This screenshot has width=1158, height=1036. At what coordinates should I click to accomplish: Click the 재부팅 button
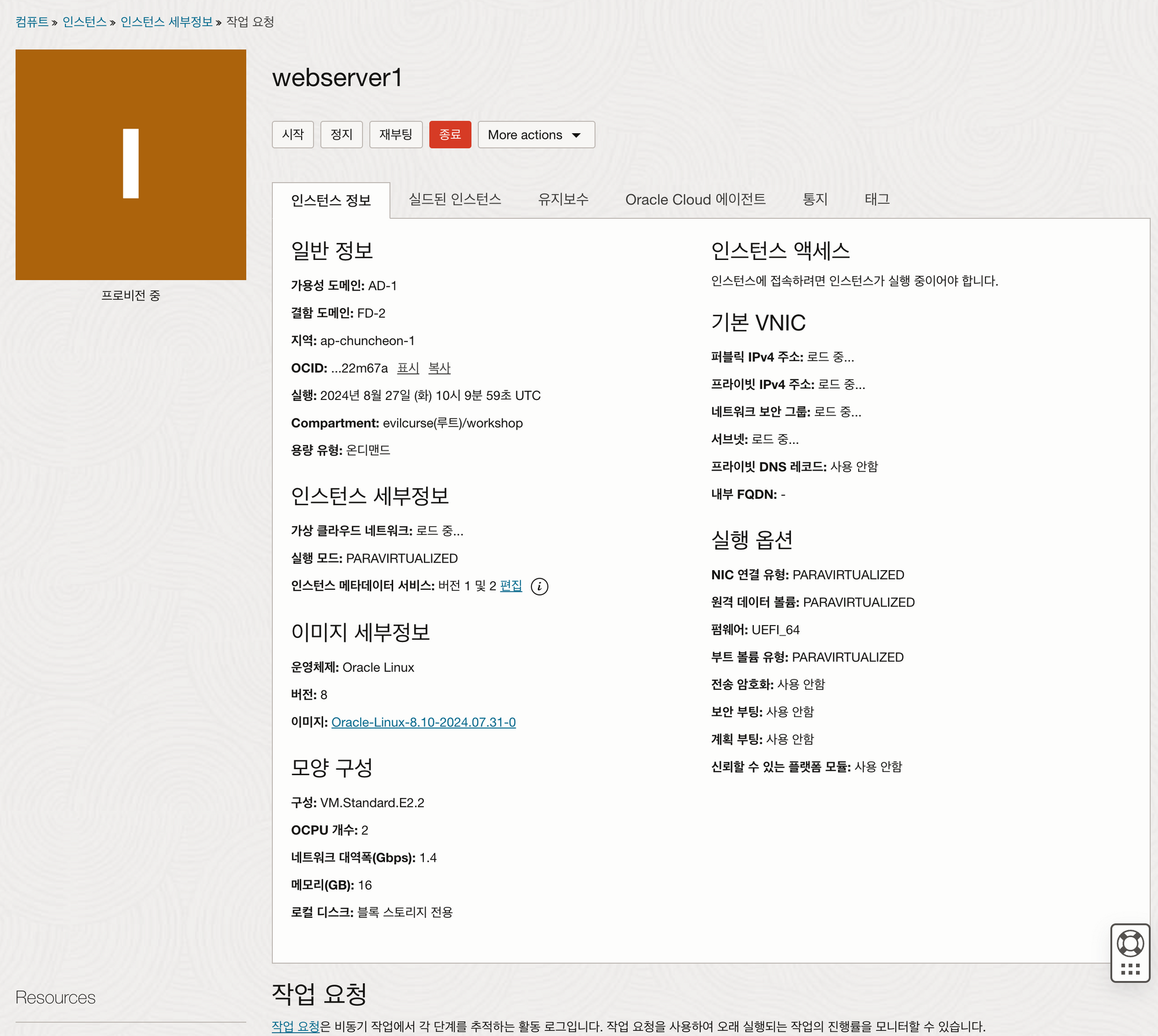pos(395,135)
